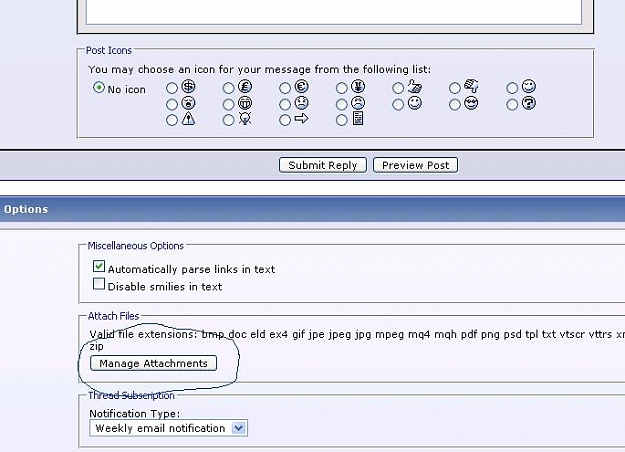Select radio button beside the document page icon
Viewport: 625px width, 452px height.
[x=342, y=120]
